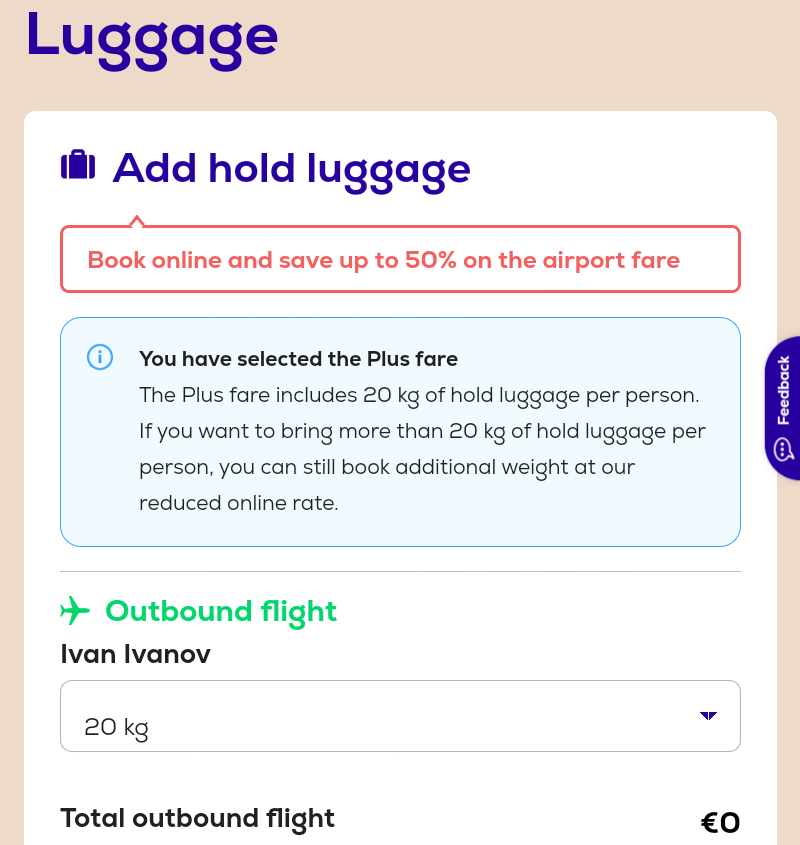Click the Feedback chat bubble icon
The image size is (800, 845).
783,449
